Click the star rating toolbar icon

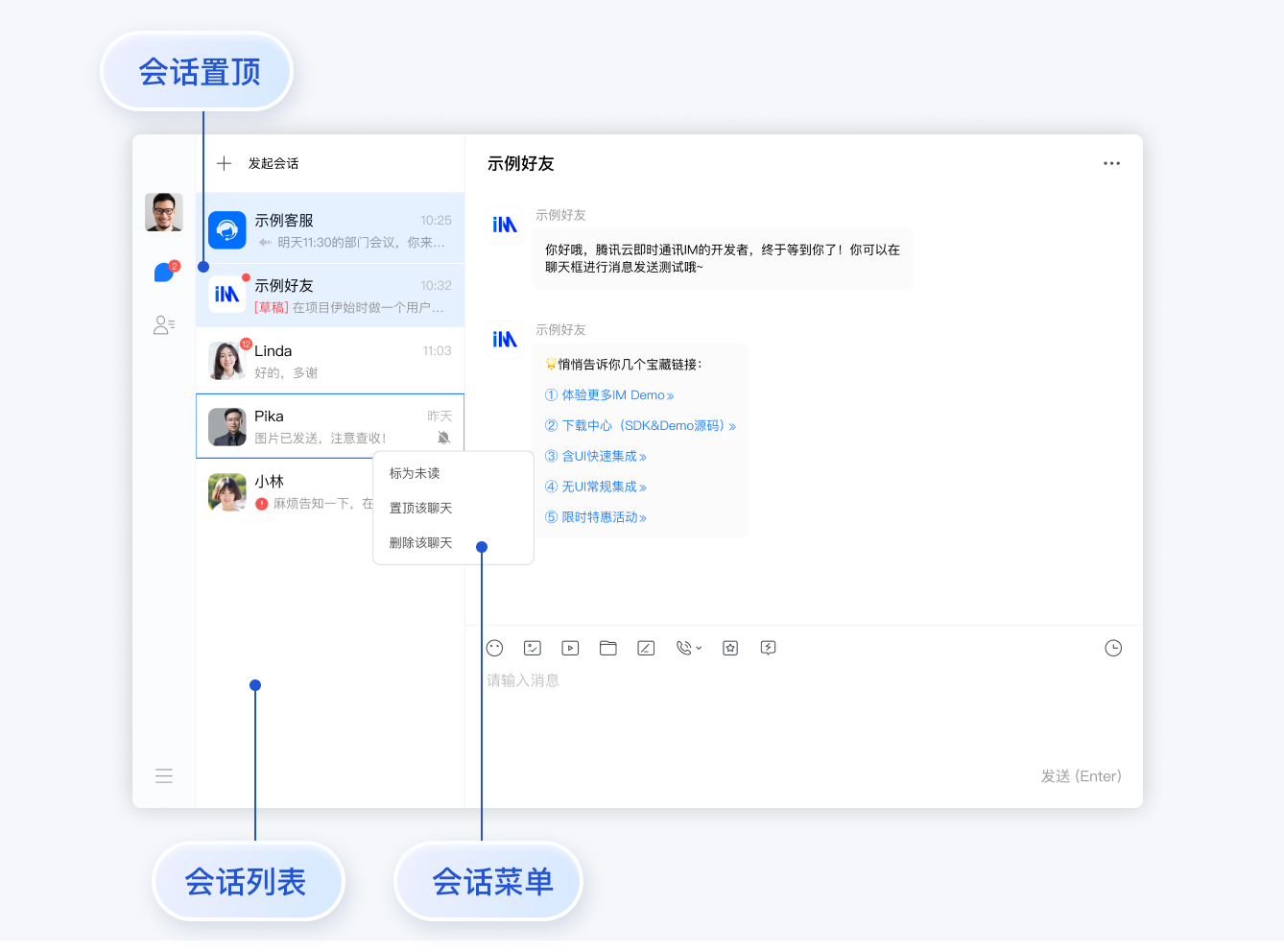[730, 648]
